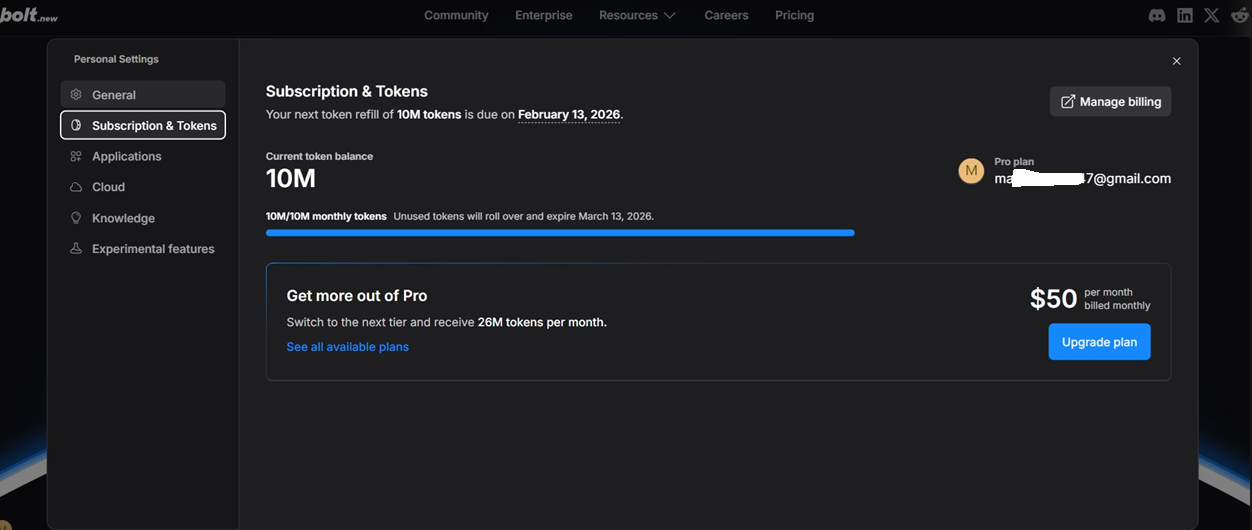
Task: Click the Upgrade plan button
Action: pyautogui.click(x=1099, y=342)
